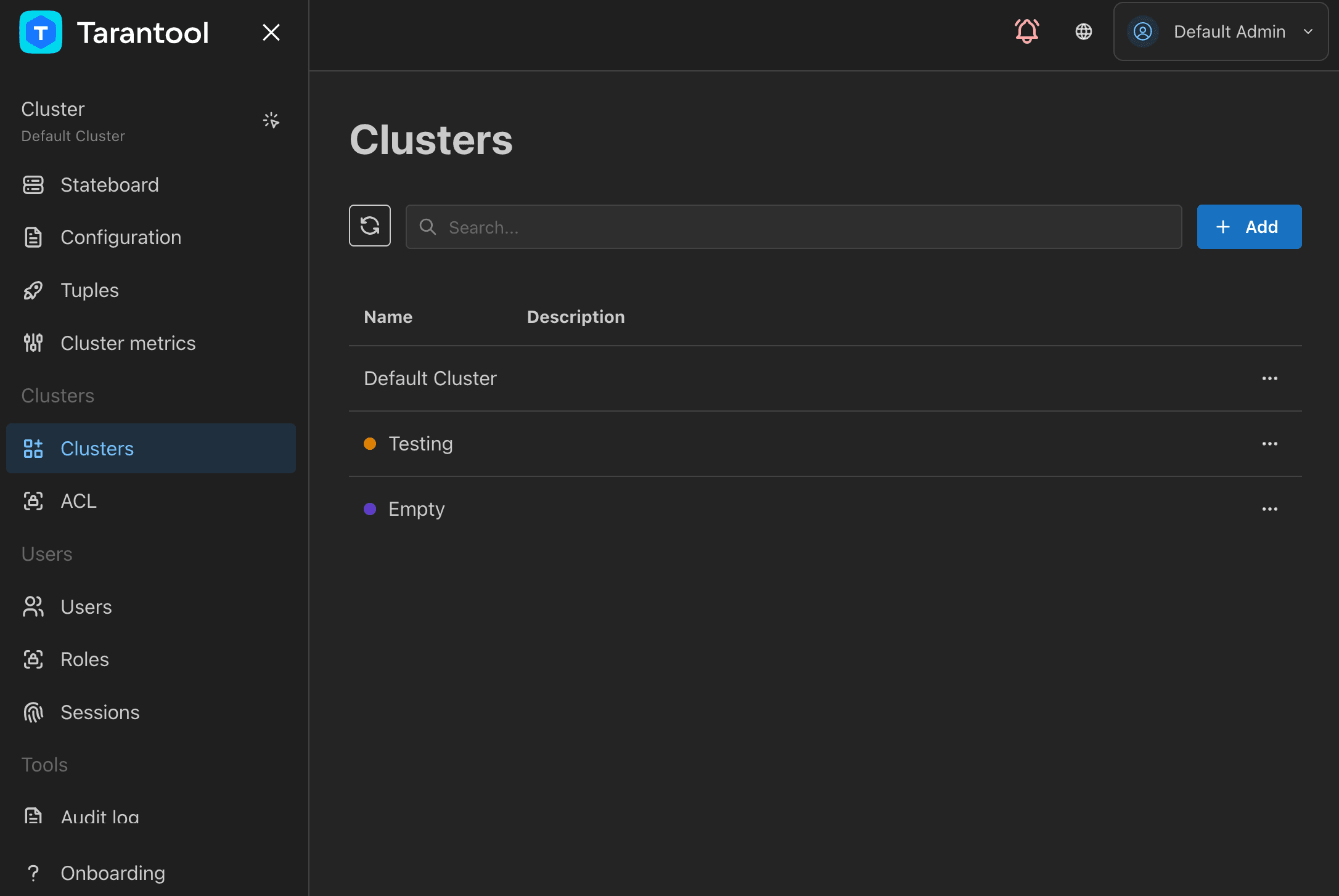Open the ACL page
Image resolution: width=1339 pixels, height=896 pixels.
click(x=151, y=501)
